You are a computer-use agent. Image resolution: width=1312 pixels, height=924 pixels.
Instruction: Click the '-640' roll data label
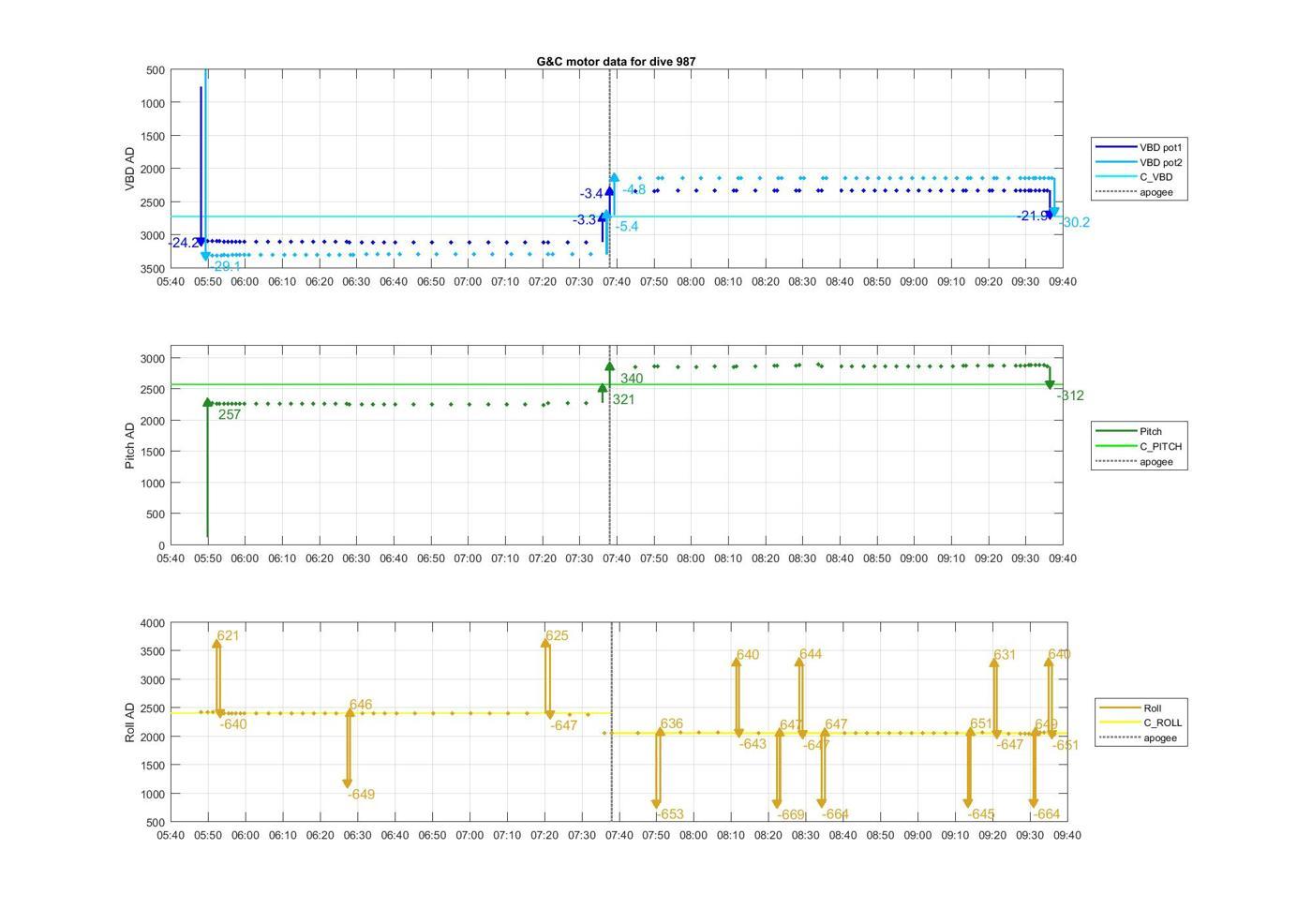[x=233, y=724]
